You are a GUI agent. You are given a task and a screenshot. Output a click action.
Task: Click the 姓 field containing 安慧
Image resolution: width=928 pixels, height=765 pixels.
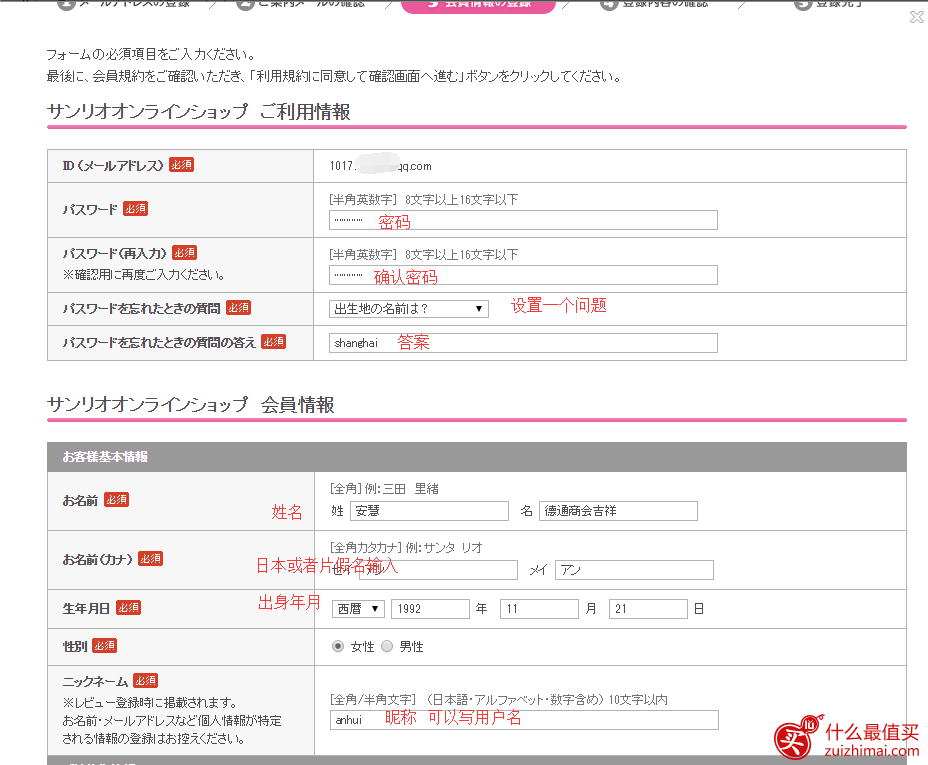tap(430, 511)
